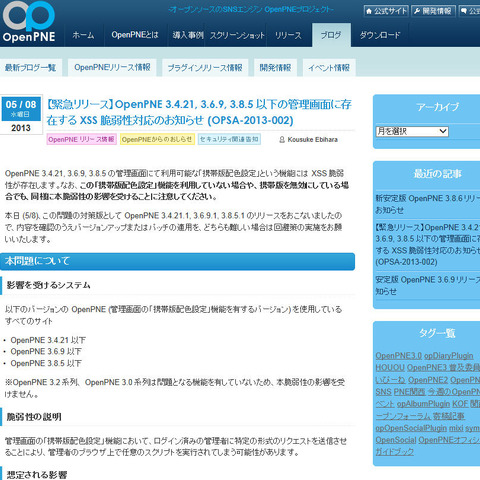Open OpenPNEとは navigation item

[135, 35]
